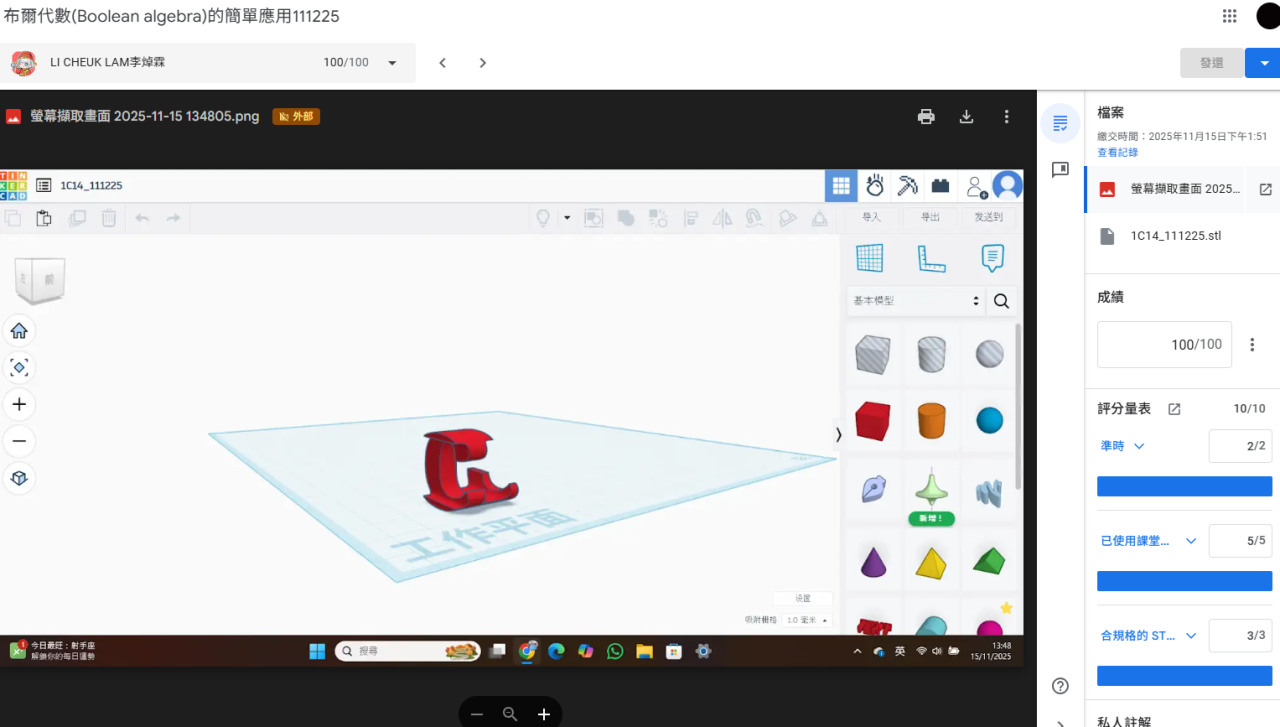This screenshot has height=727, width=1280.
Task: Click the 查看記錄 history link
Action: 1117,153
